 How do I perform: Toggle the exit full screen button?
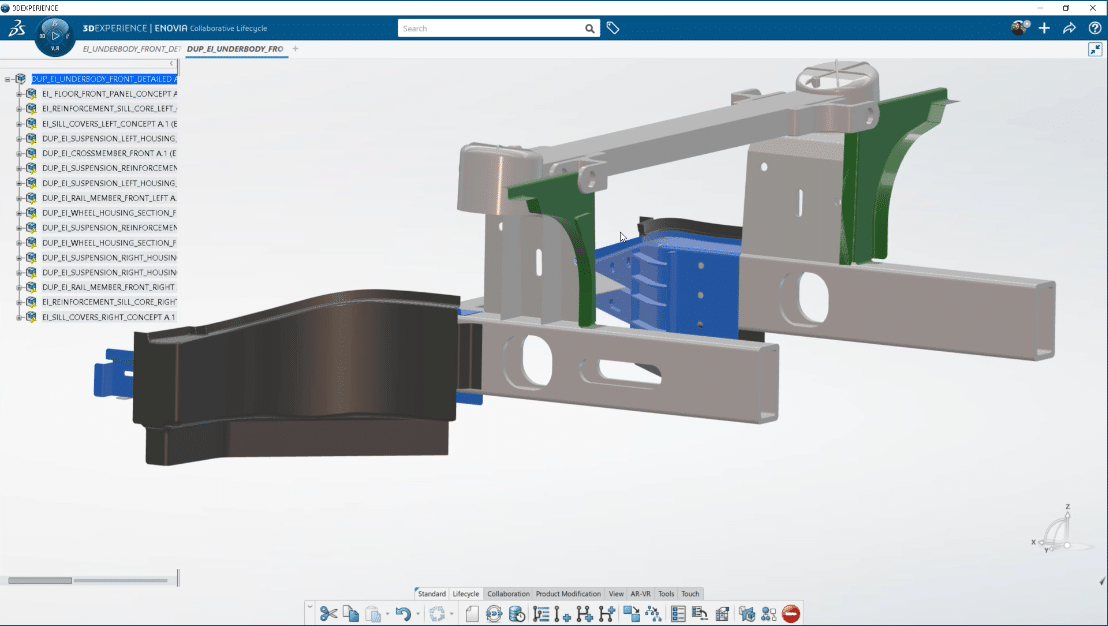(x=1095, y=47)
